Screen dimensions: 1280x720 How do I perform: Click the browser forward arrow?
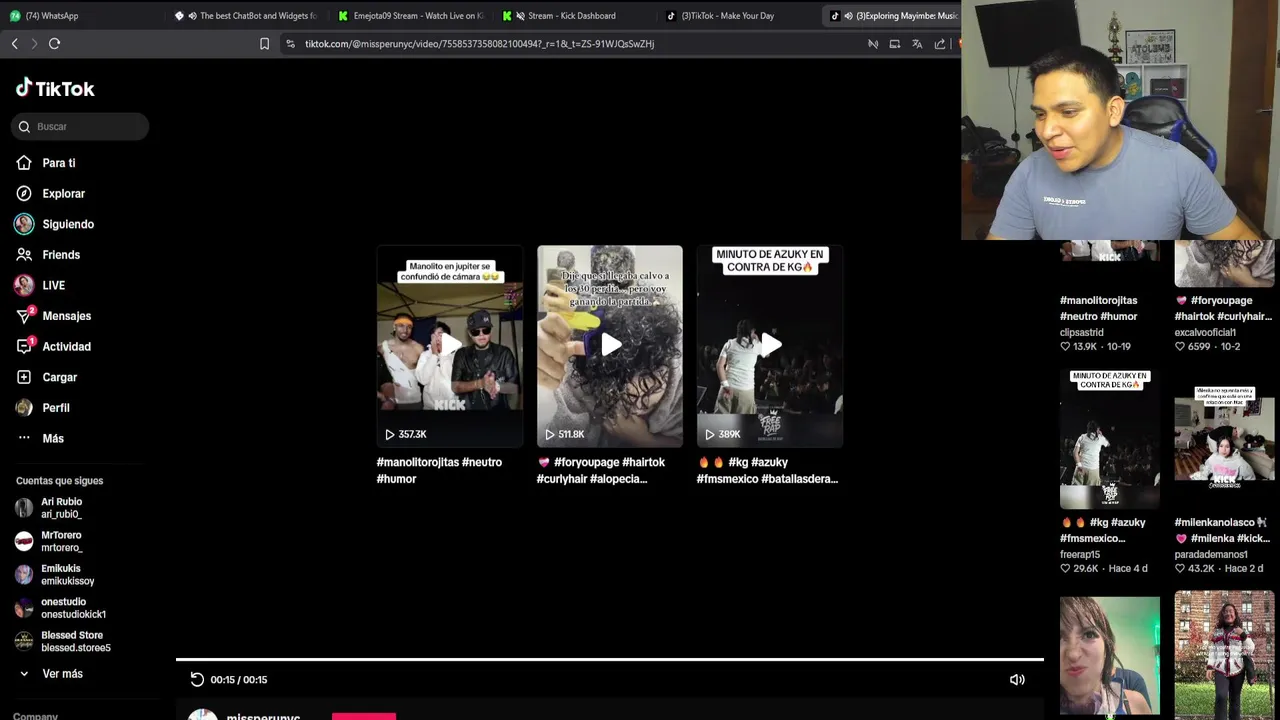point(34,44)
